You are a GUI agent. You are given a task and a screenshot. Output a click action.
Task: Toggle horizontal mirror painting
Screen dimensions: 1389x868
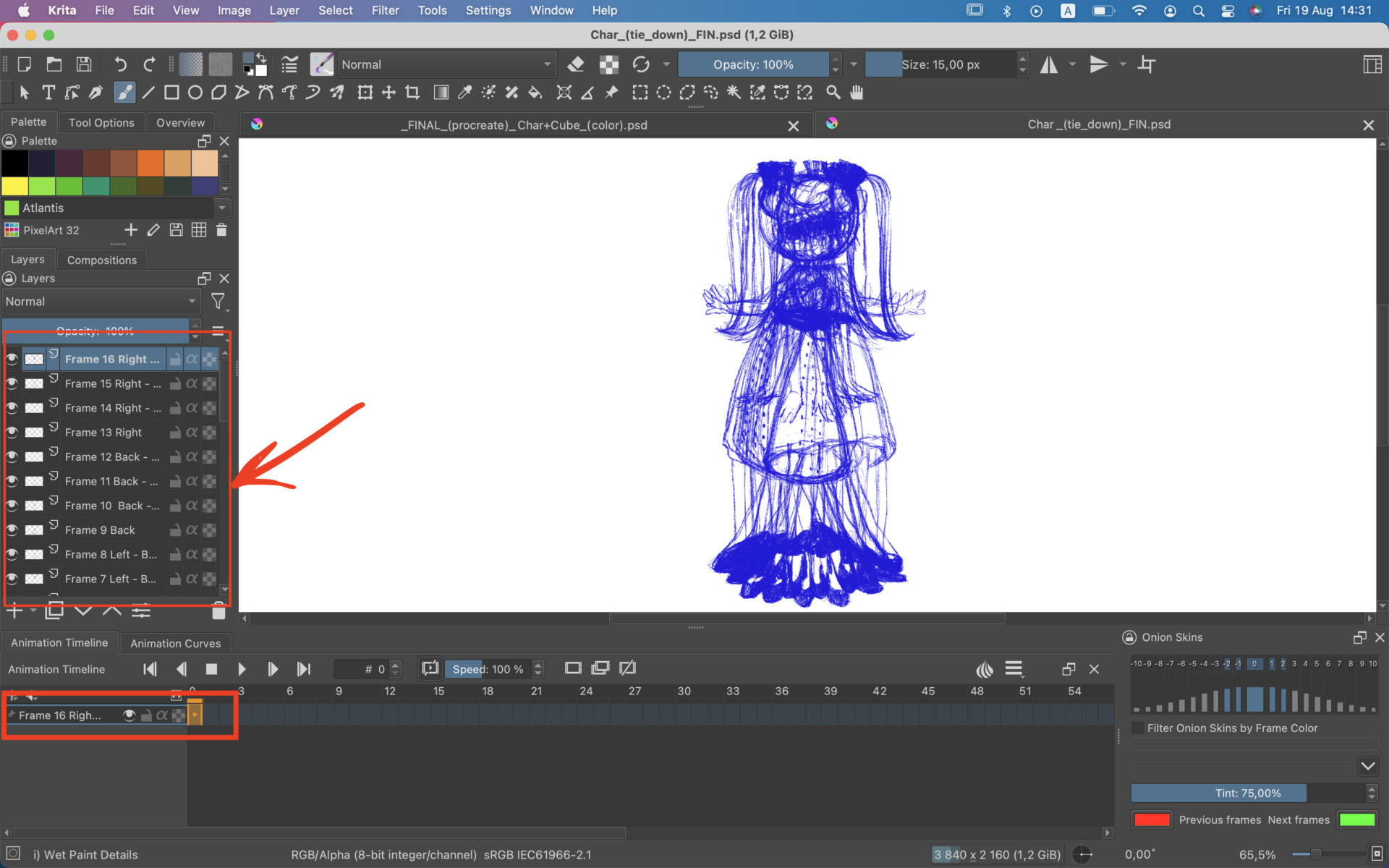(1050, 64)
